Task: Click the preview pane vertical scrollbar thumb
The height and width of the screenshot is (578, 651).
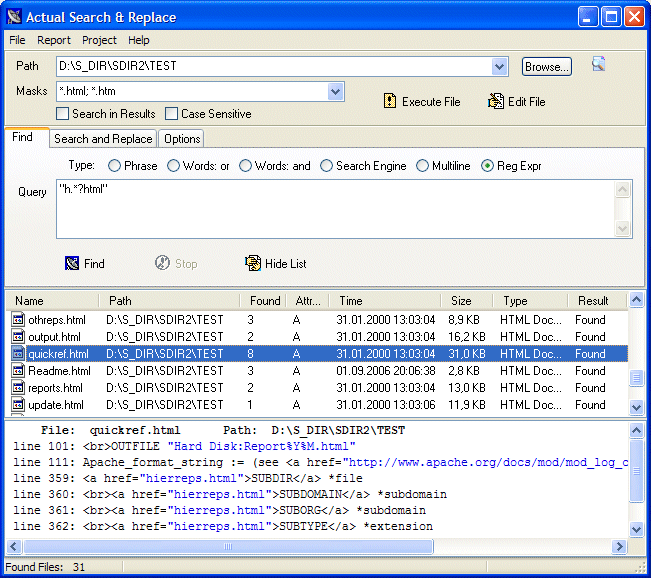Action: click(636, 472)
